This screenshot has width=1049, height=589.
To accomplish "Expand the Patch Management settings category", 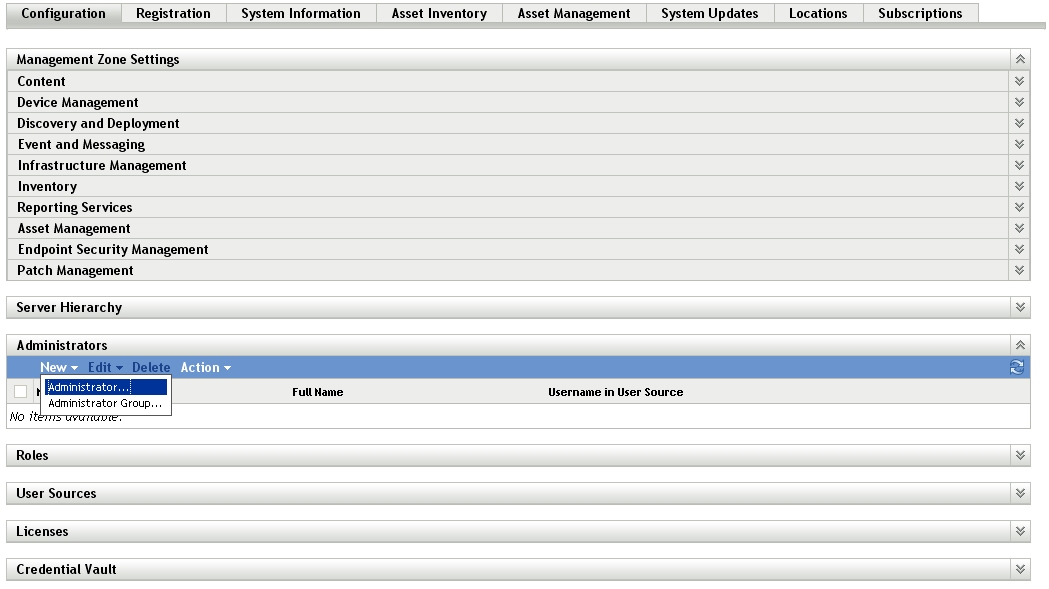I will tap(1019, 270).
